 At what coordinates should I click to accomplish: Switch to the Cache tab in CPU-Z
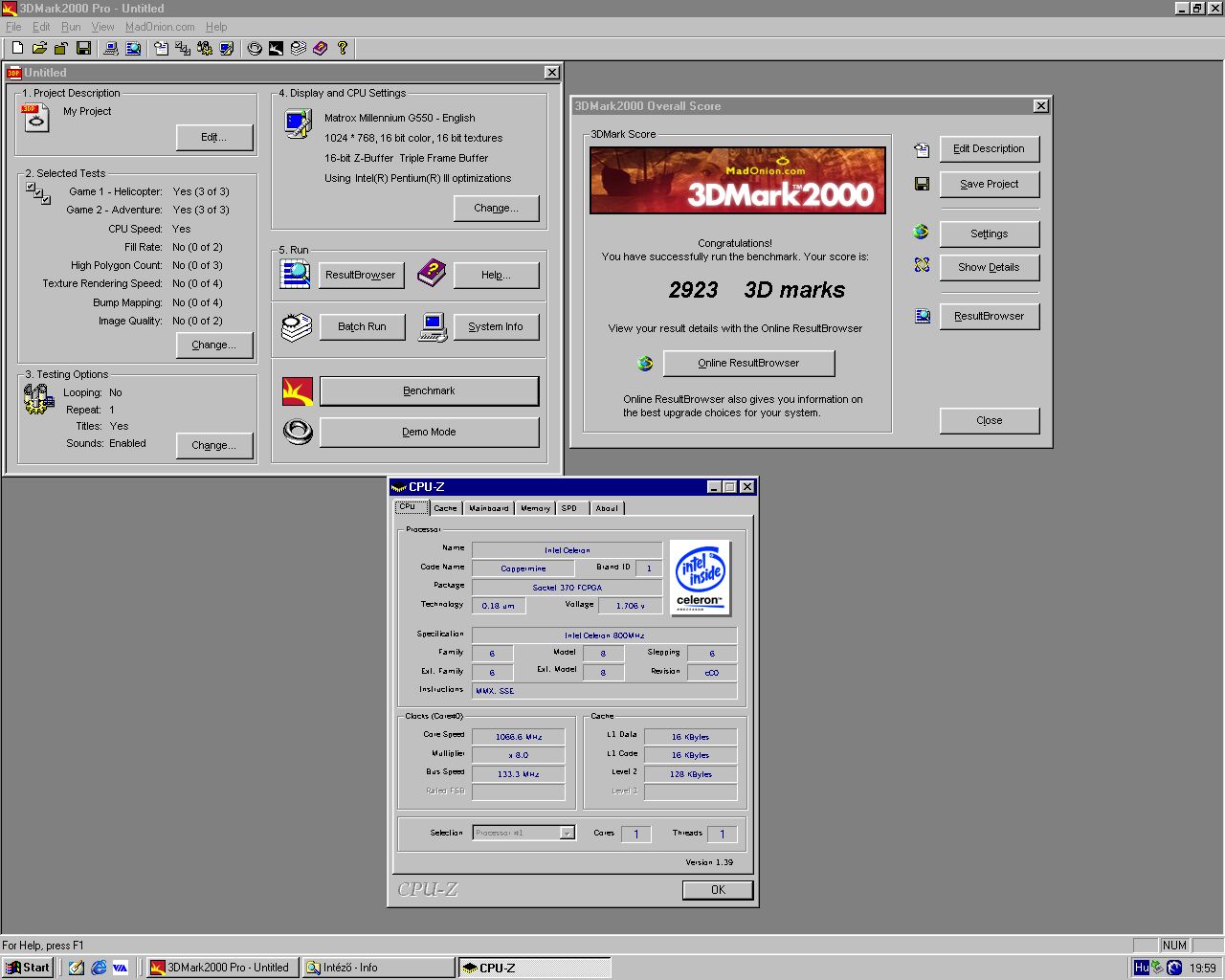pos(445,508)
